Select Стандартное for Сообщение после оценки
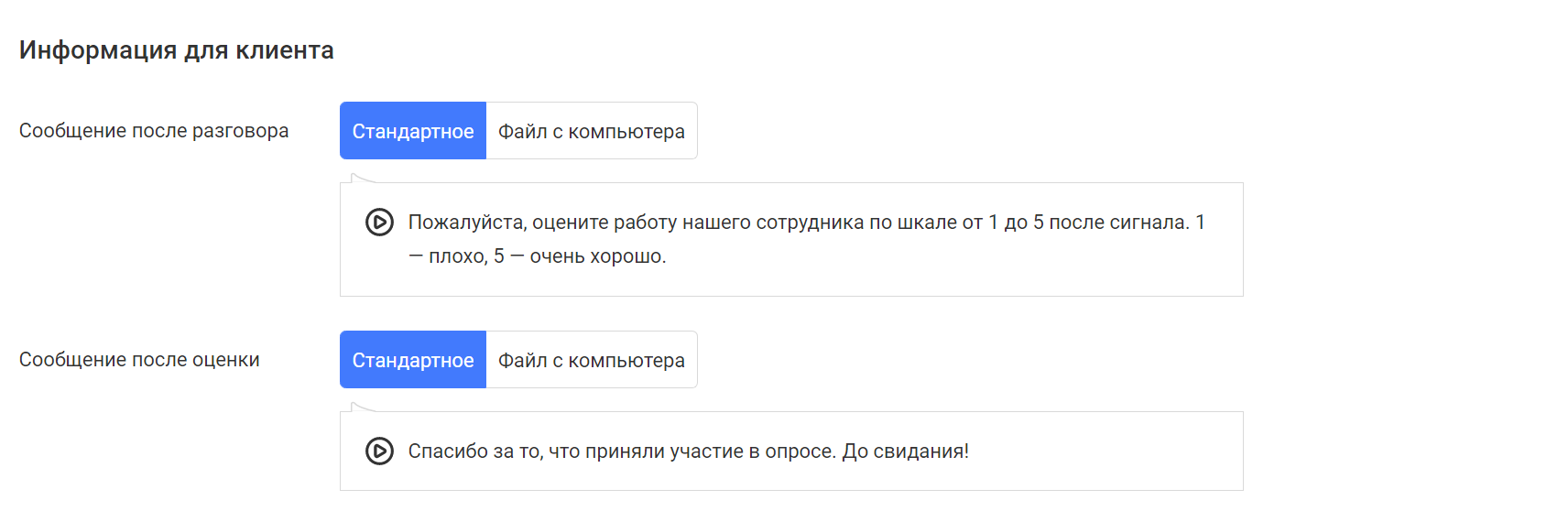The height and width of the screenshot is (522, 1568). pos(413,360)
